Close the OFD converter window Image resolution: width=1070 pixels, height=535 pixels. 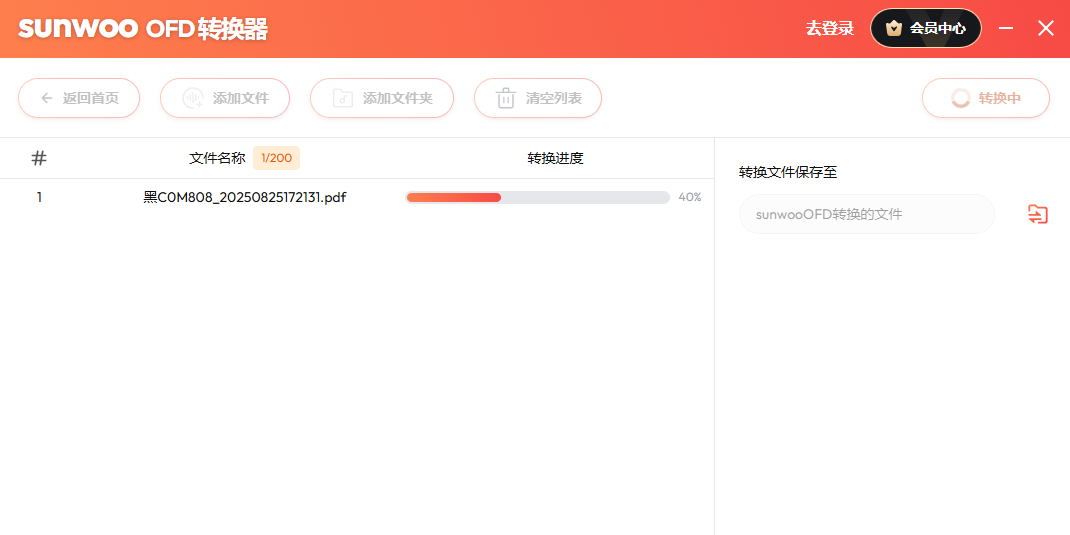coord(1046,28)
